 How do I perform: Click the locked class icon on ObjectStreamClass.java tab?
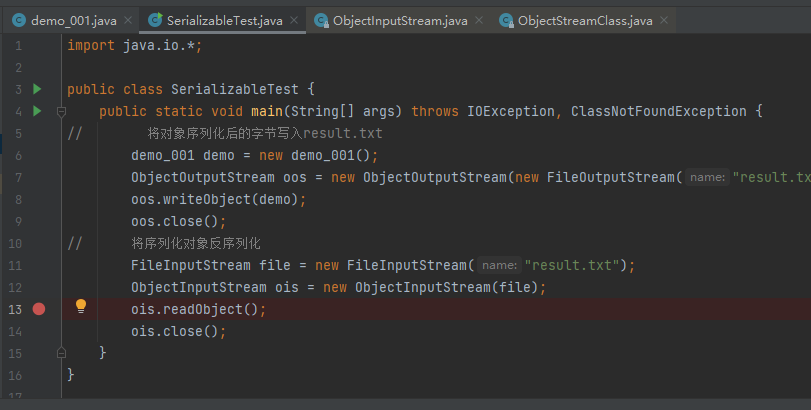pyautogui.click(x=506, y=20)
